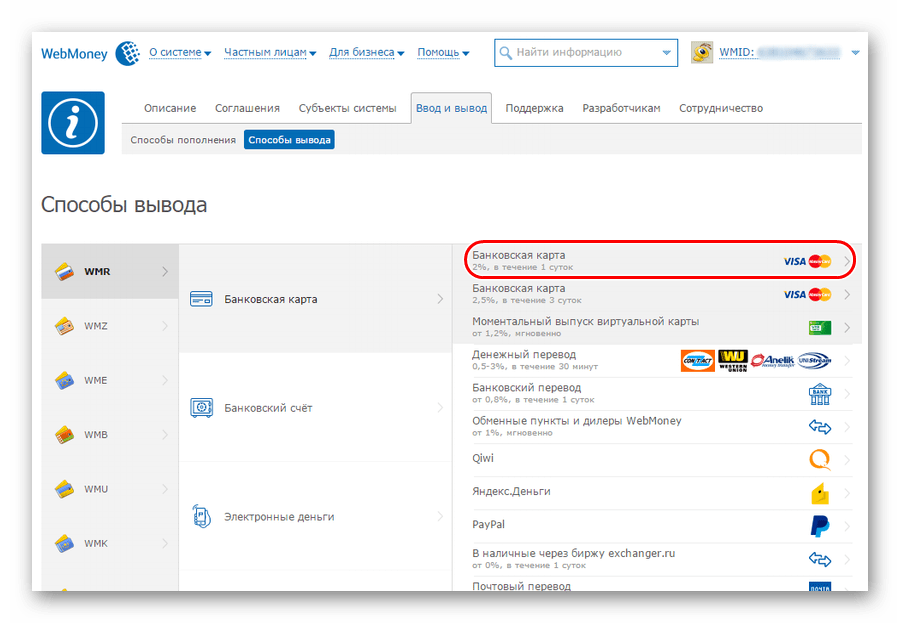
Task: Click the Western Union logo
Action: pos(732,361)
